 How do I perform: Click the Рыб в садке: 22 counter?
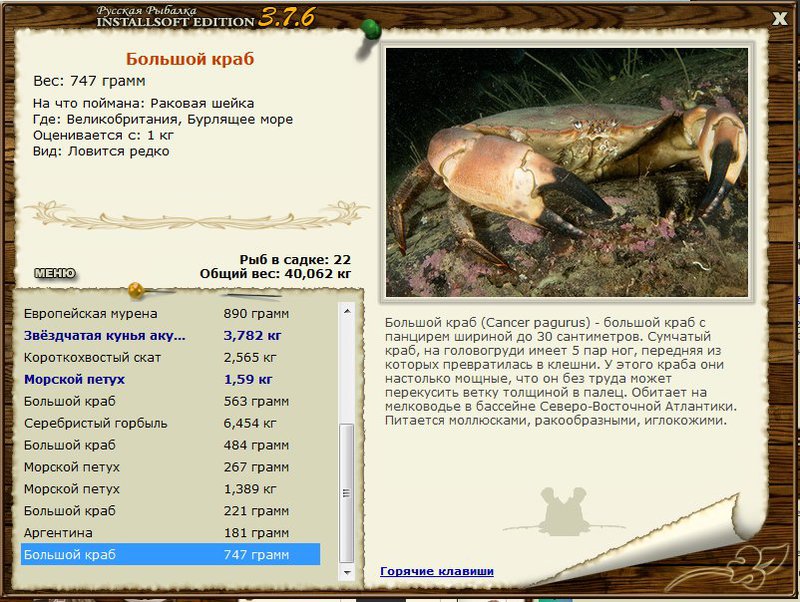pos(295,259)
